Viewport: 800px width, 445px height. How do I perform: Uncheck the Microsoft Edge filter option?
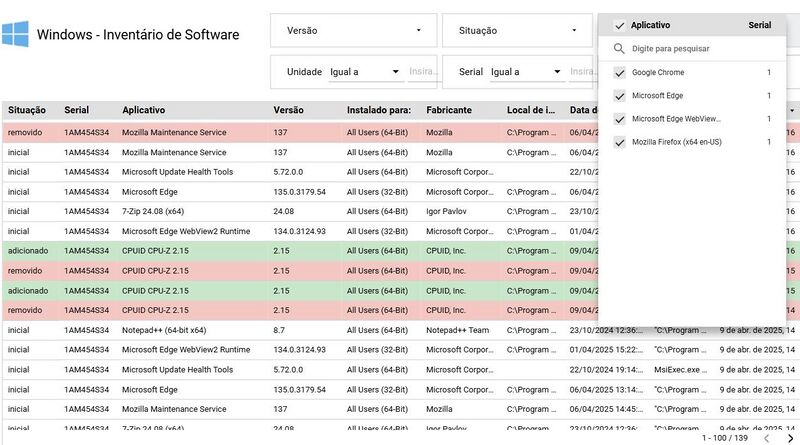[x=620, y=95]
